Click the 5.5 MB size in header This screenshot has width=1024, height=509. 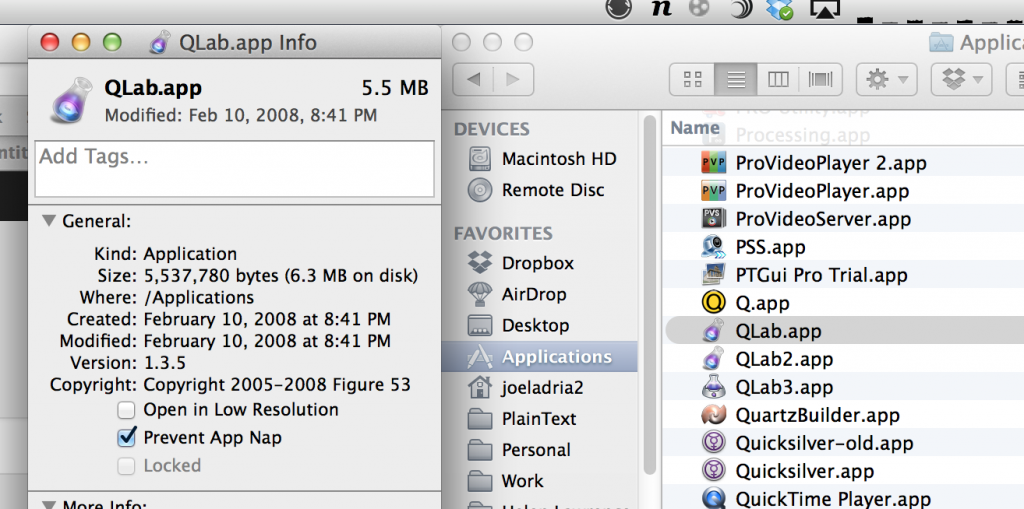click(x=395, y=88)
